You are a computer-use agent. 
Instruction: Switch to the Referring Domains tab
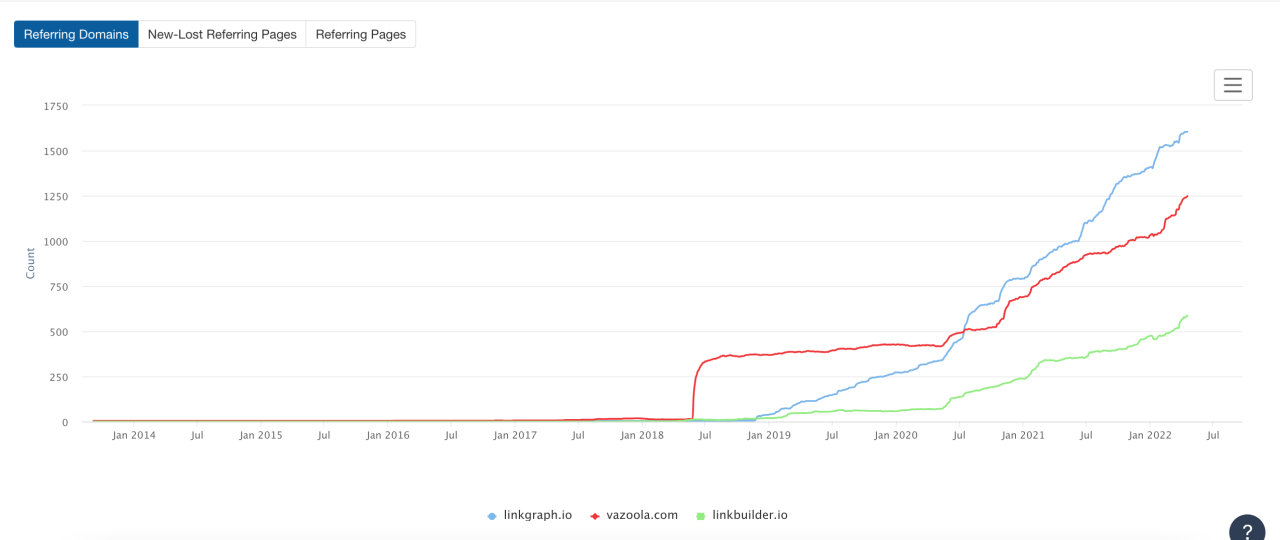point(76,34)
